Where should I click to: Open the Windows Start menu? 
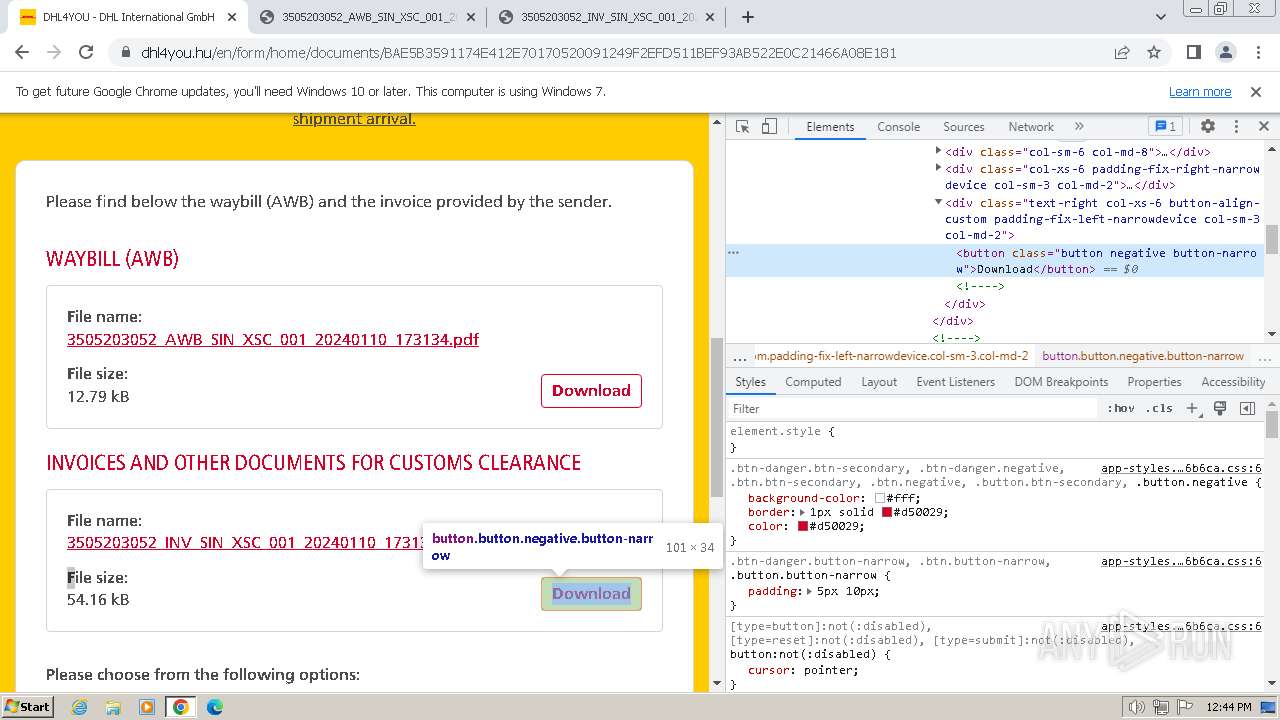pos(28,706)
